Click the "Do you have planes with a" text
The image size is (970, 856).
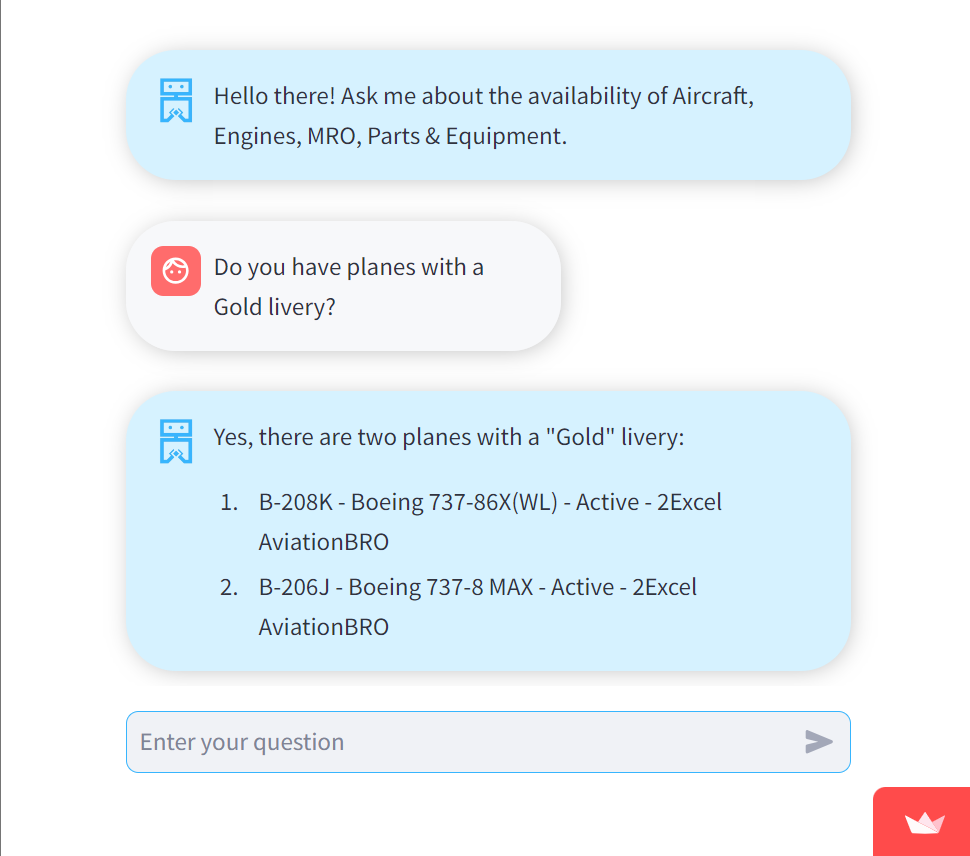pyautogui.click(x=348, y=267)
